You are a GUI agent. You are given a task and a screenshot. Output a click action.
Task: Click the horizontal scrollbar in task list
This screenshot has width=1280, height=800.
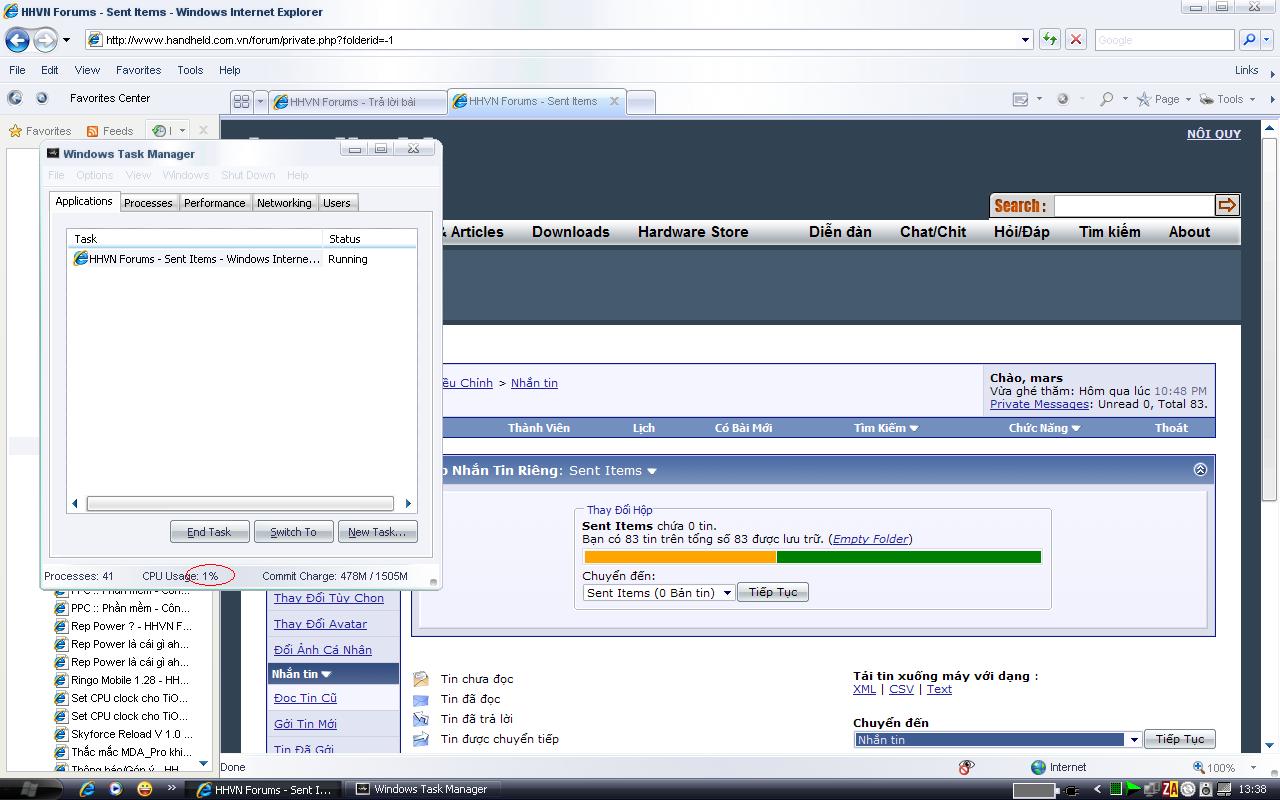point(240,504)
